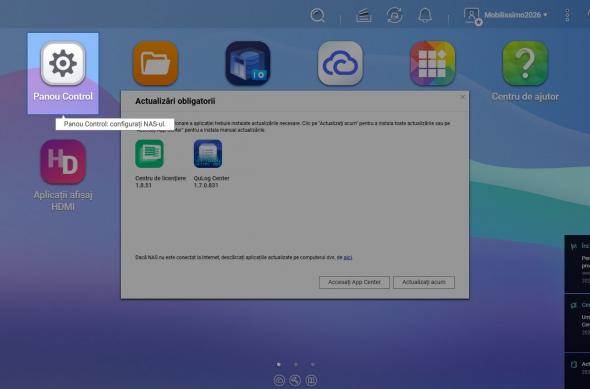The height and width of the screenshot is (389, 590).
Task: Open the Panou Control app
Action: 63,73
